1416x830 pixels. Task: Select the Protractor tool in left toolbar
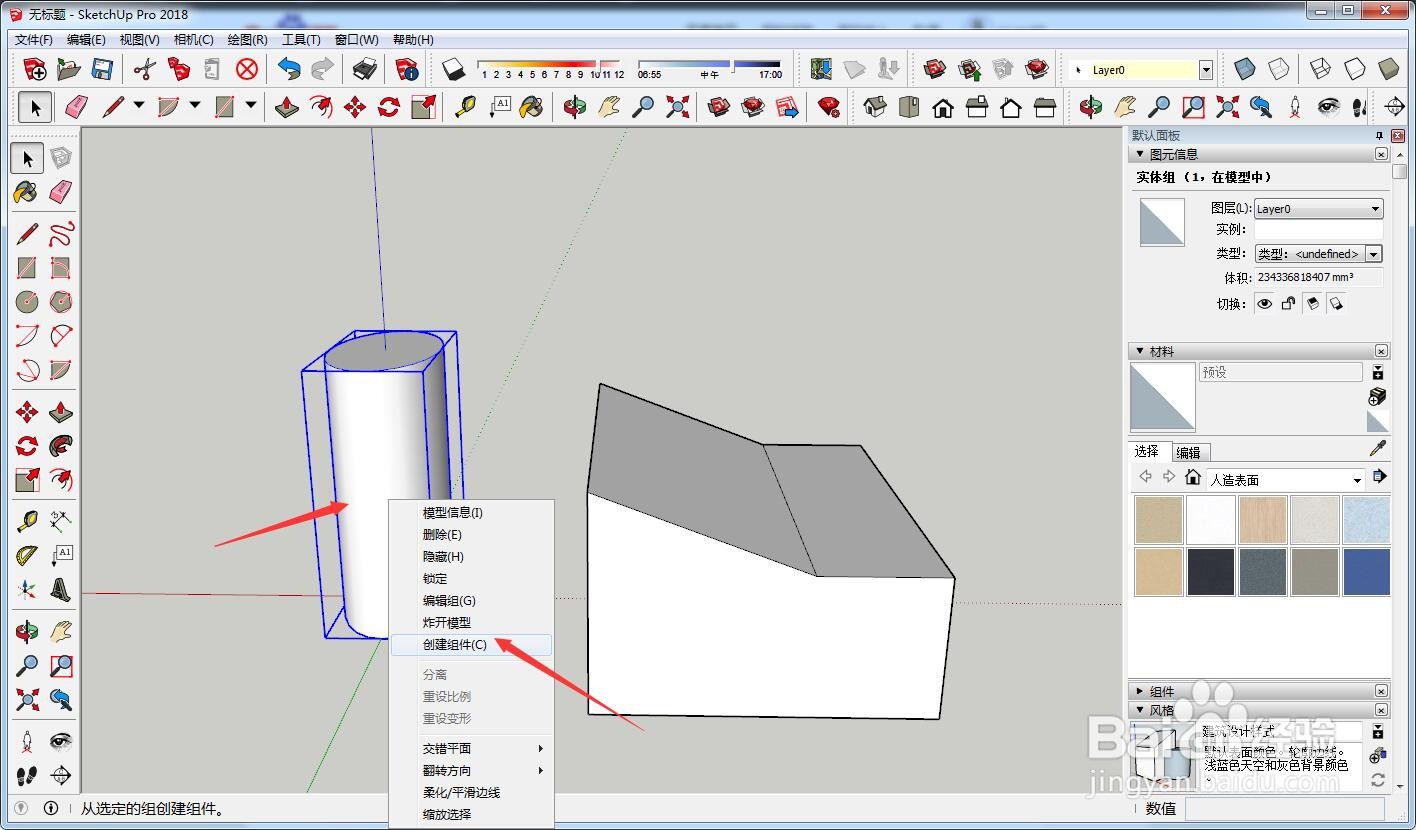click(x=27, y=555)
